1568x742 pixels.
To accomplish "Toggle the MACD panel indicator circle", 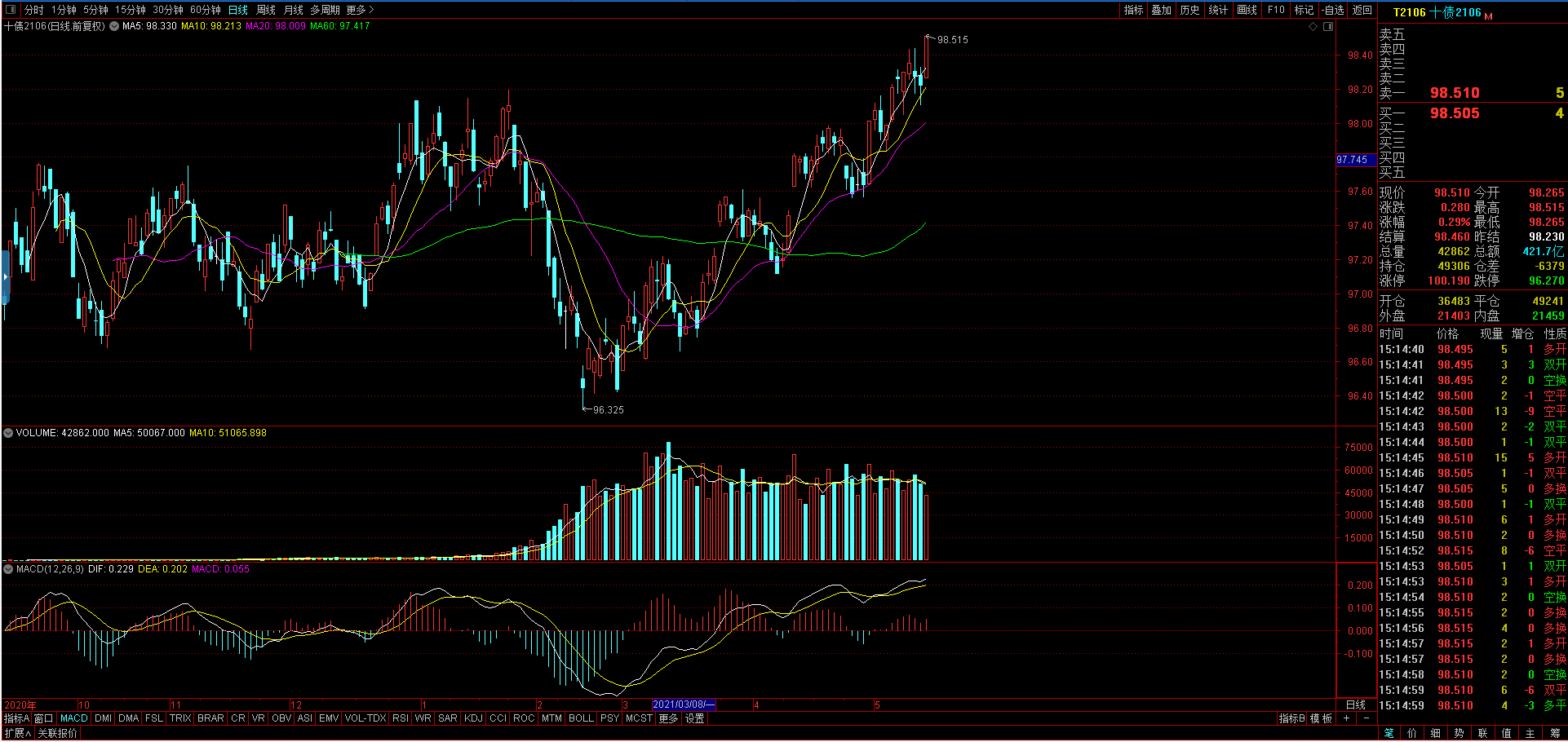I will tap(8, 569).
